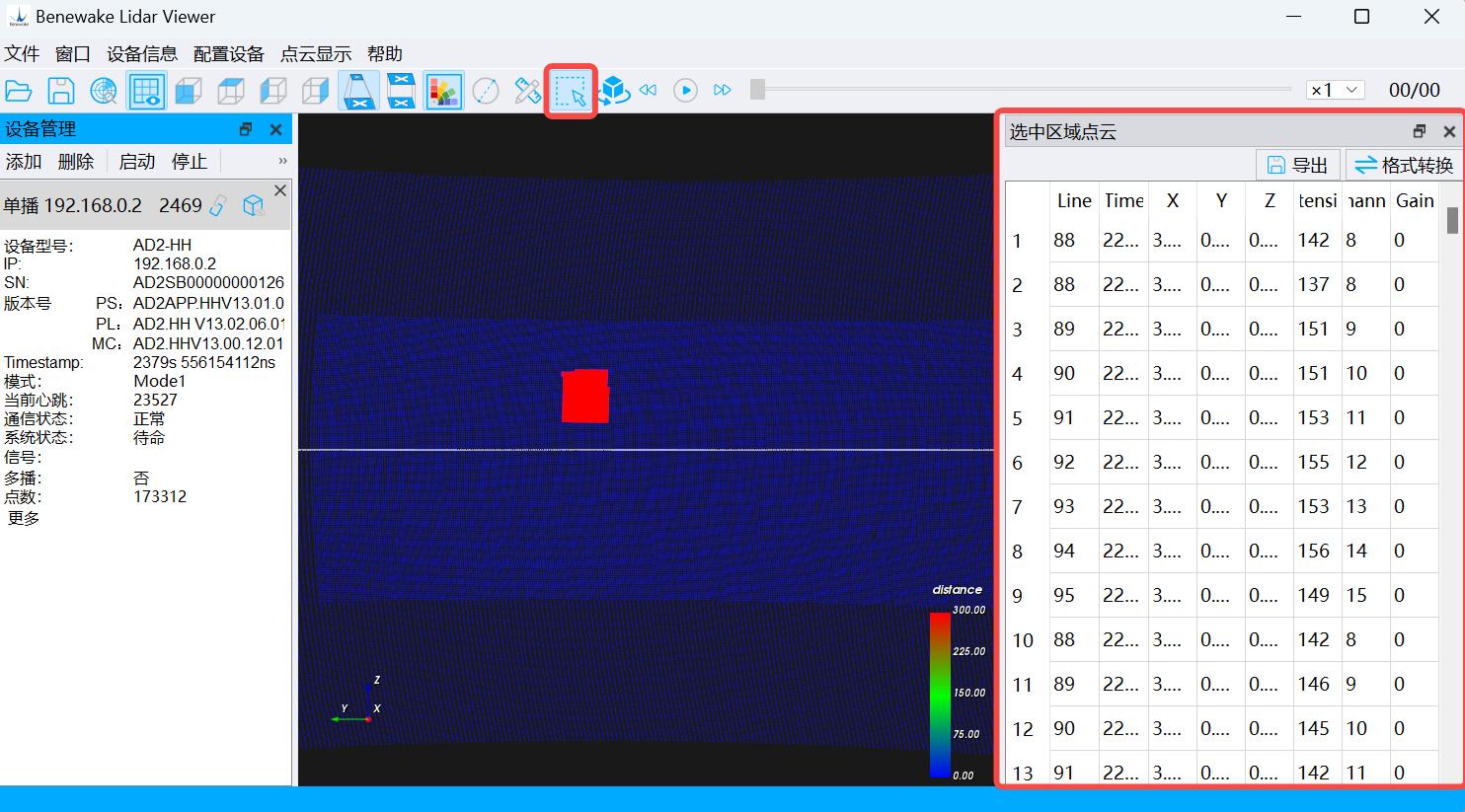Image resolution: width=1465 pixels, height=812 pixels.
Task: Expand 更多 for more device details
Action: pyautogui.click(x=24, y=517)
